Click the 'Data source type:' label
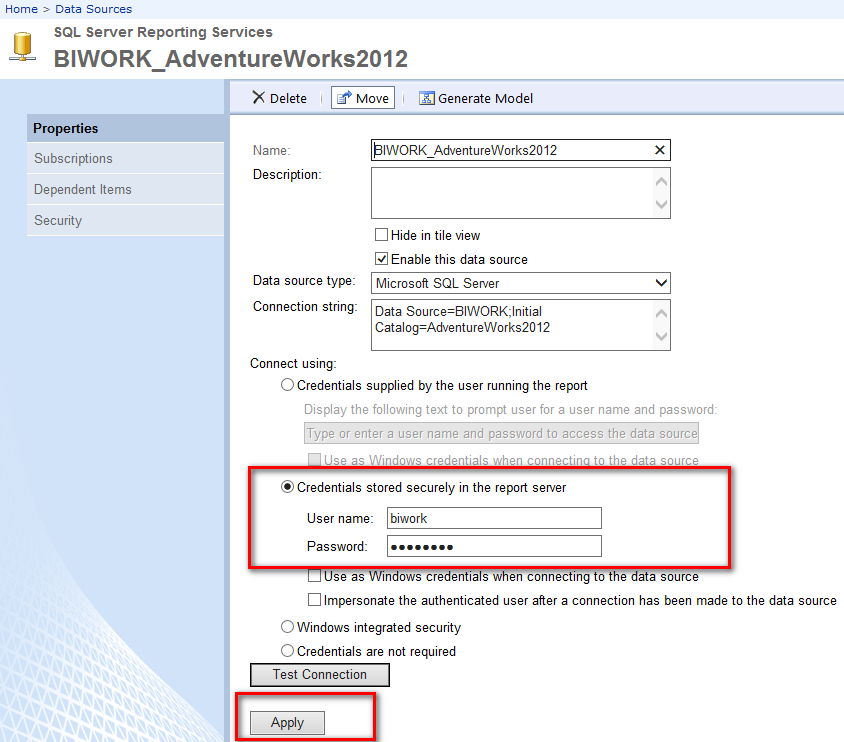The height and width of the screenshot is (742, 844). pyautogui.click(x=304, y=281)
